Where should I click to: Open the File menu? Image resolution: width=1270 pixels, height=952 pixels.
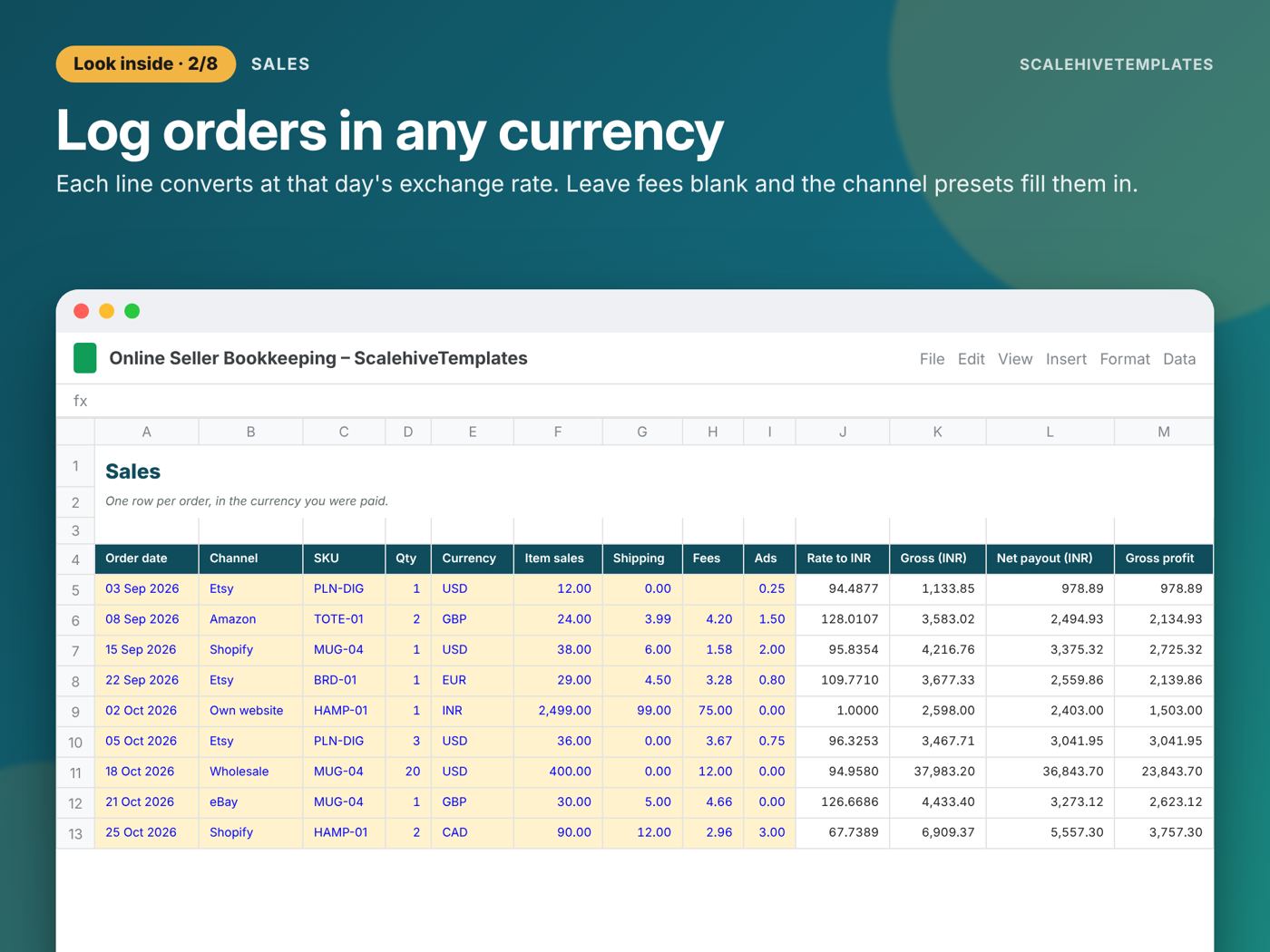point(932,359)
